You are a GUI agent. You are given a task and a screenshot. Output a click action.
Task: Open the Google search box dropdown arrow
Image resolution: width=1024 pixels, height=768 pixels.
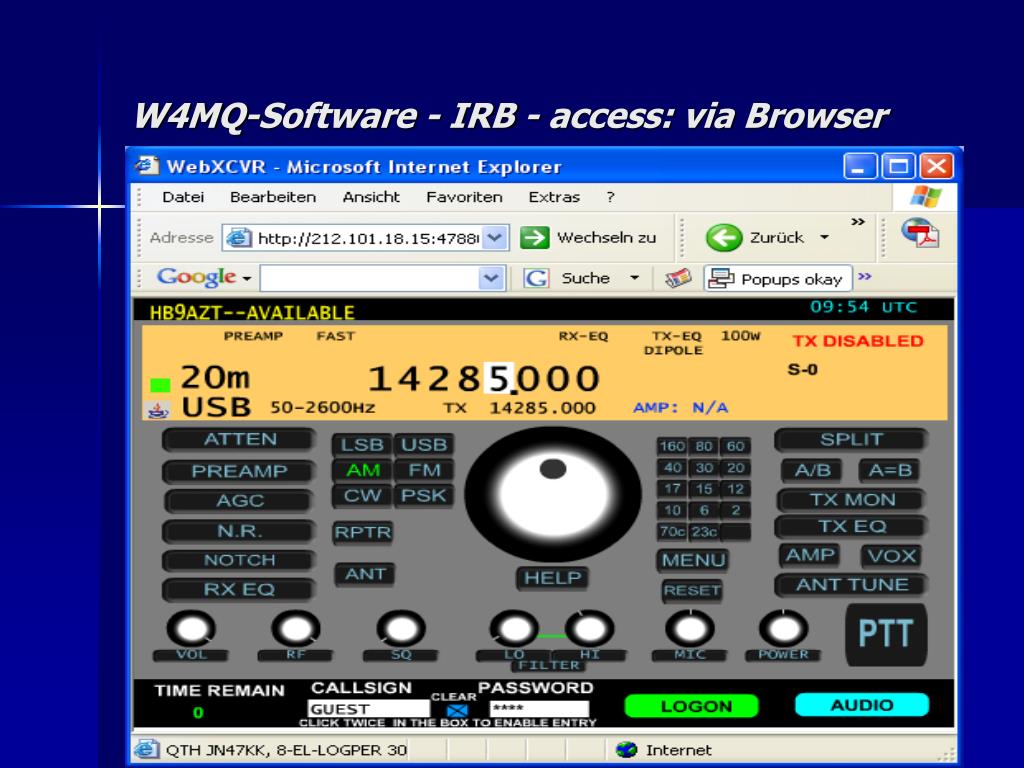(491, 278)
